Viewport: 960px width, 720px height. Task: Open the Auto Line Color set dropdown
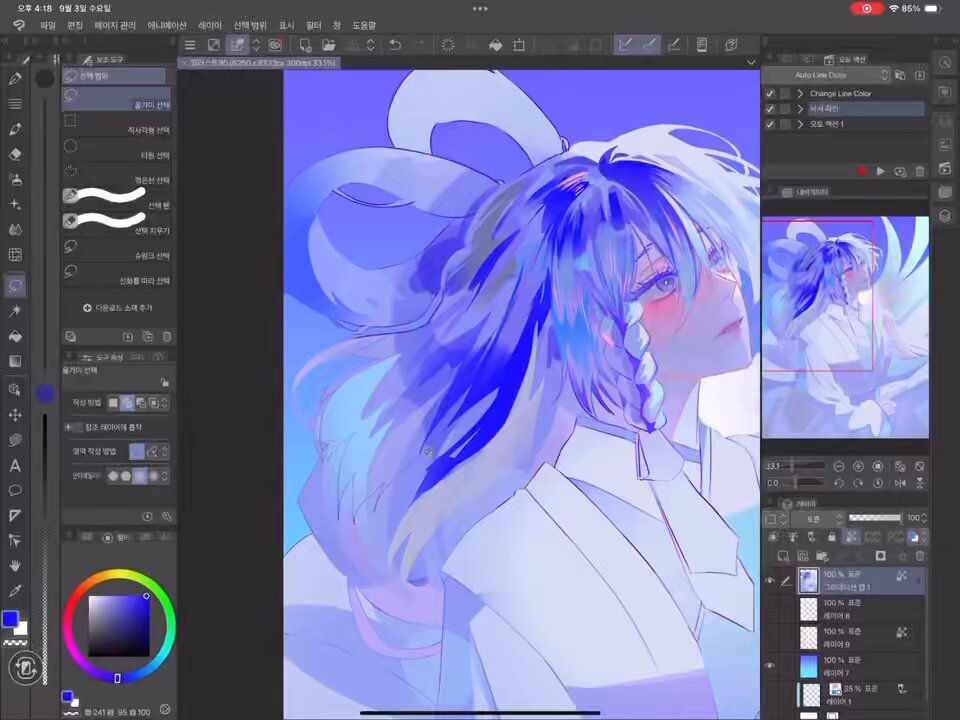(827, 75)
